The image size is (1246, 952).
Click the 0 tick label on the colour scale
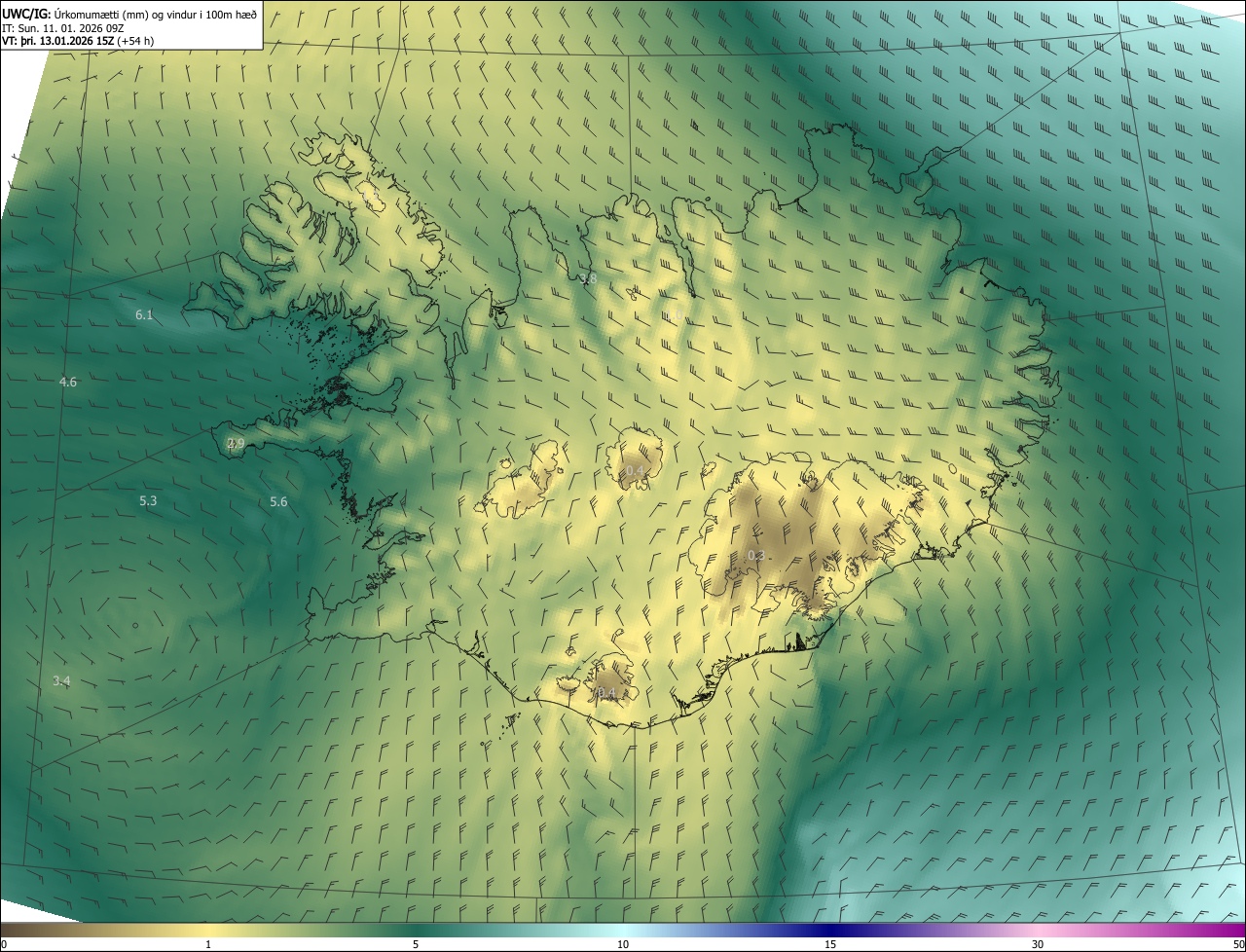[3, 944]
